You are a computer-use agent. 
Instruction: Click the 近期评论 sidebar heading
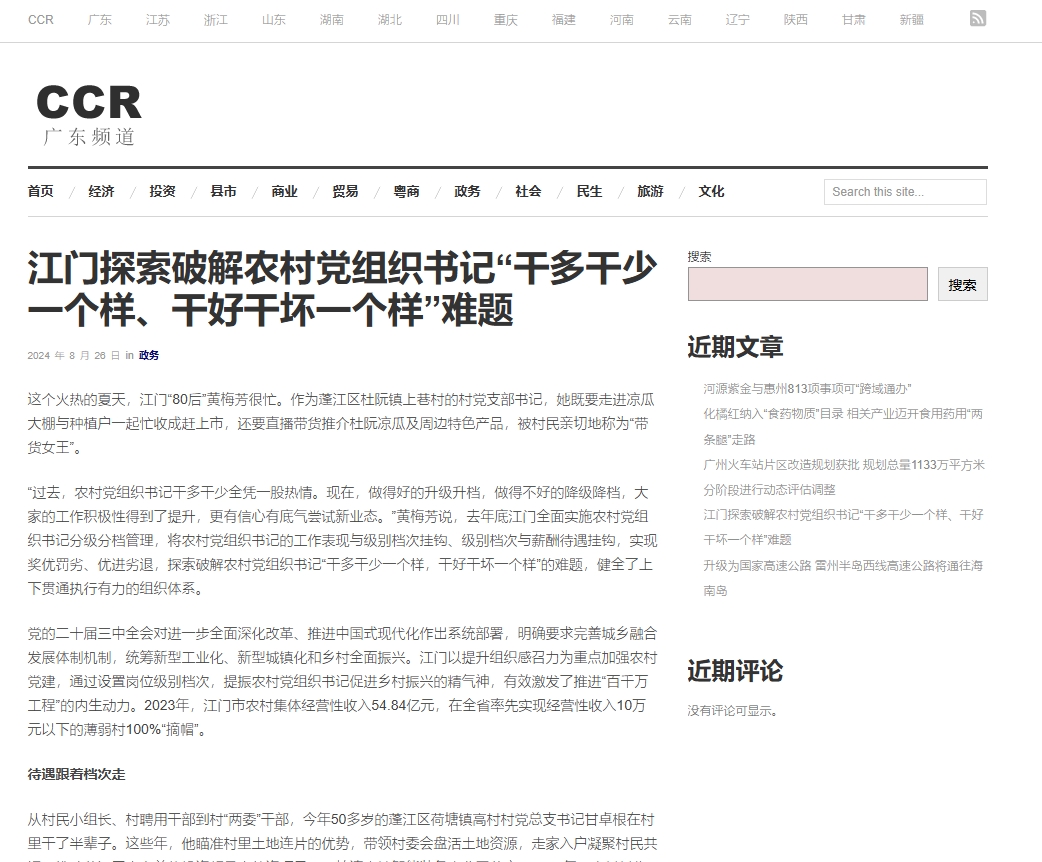click(735, 671)
